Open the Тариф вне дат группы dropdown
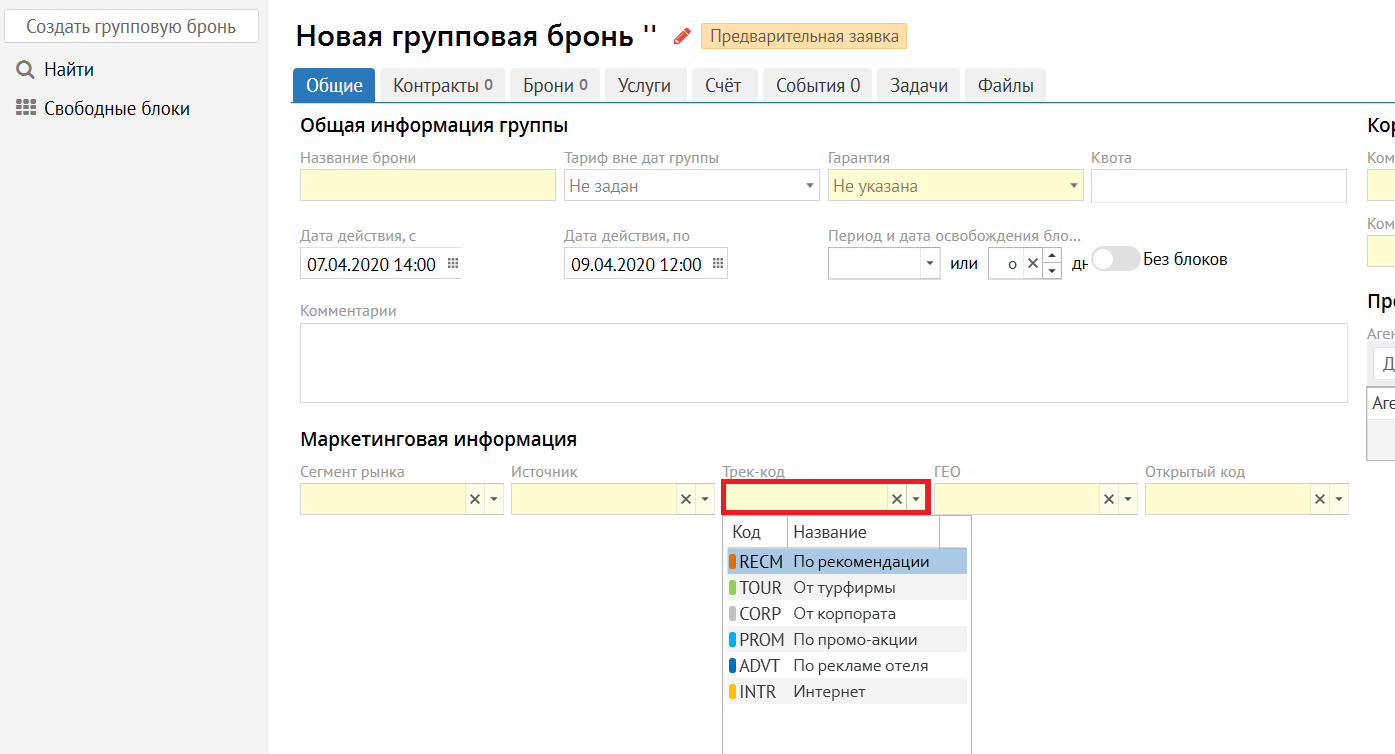This screenshot has height=754, width=1395. [x=810, y=186]
